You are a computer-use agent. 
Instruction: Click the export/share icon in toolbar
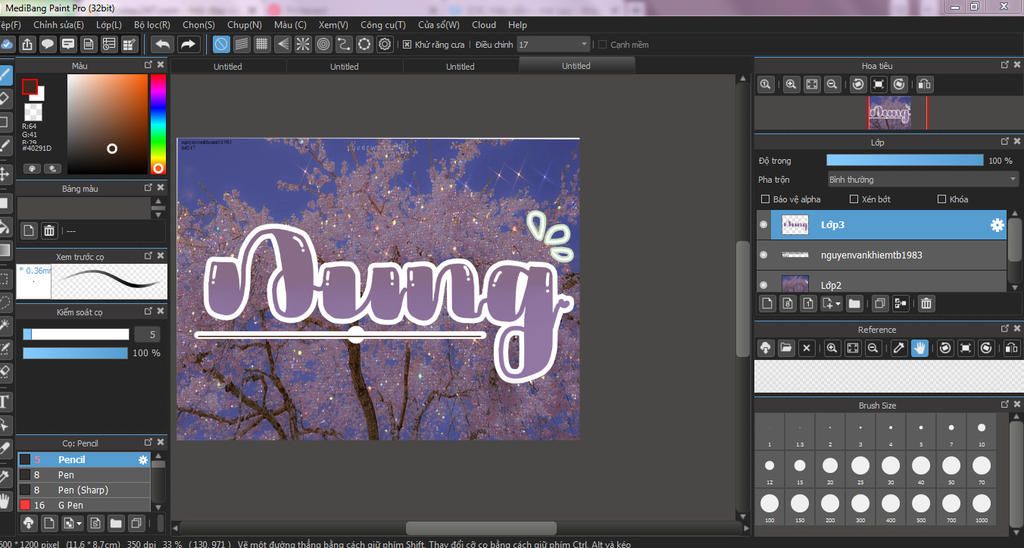(27, 44)
